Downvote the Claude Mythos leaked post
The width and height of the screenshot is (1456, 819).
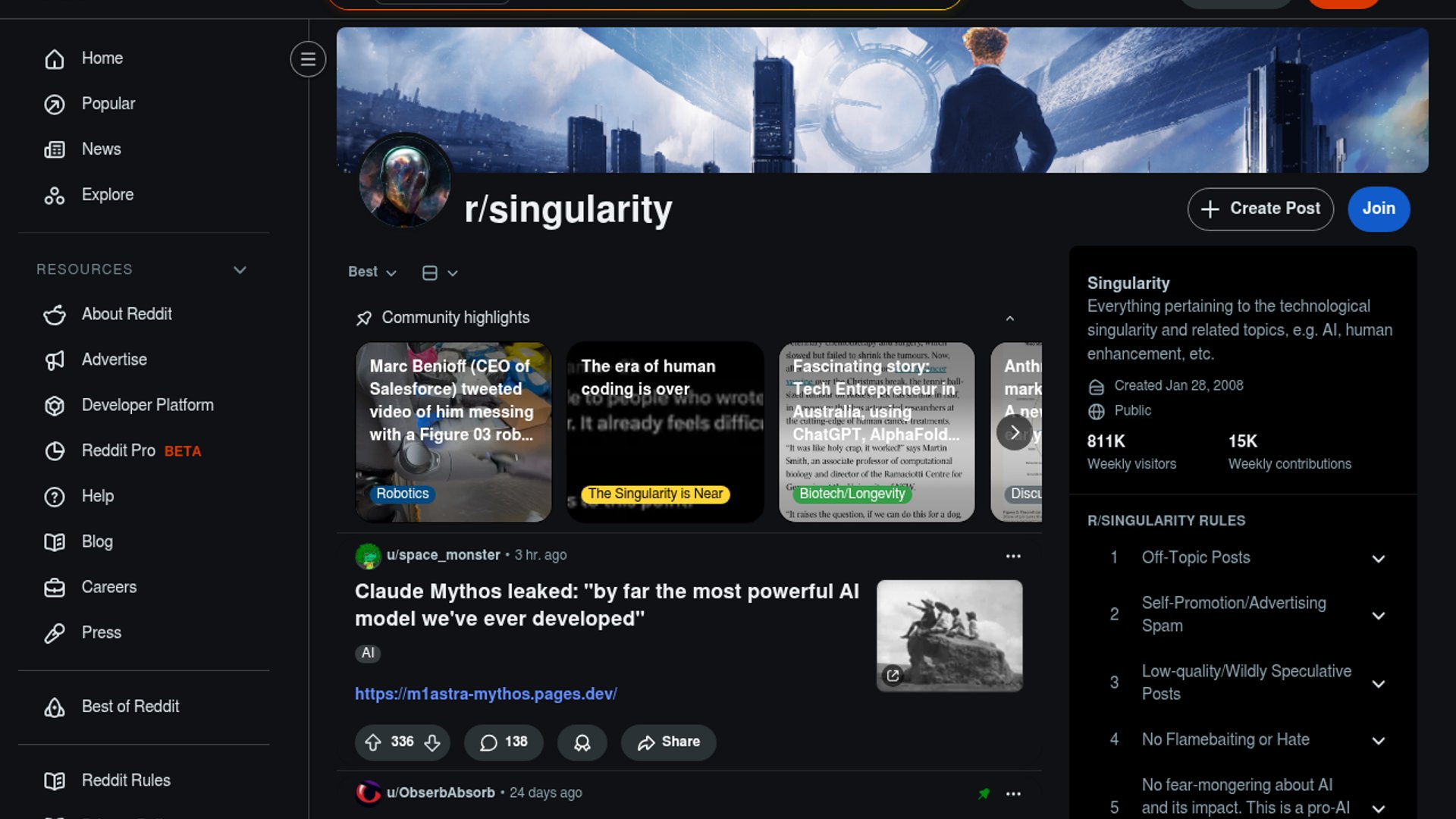click(432, 742)
